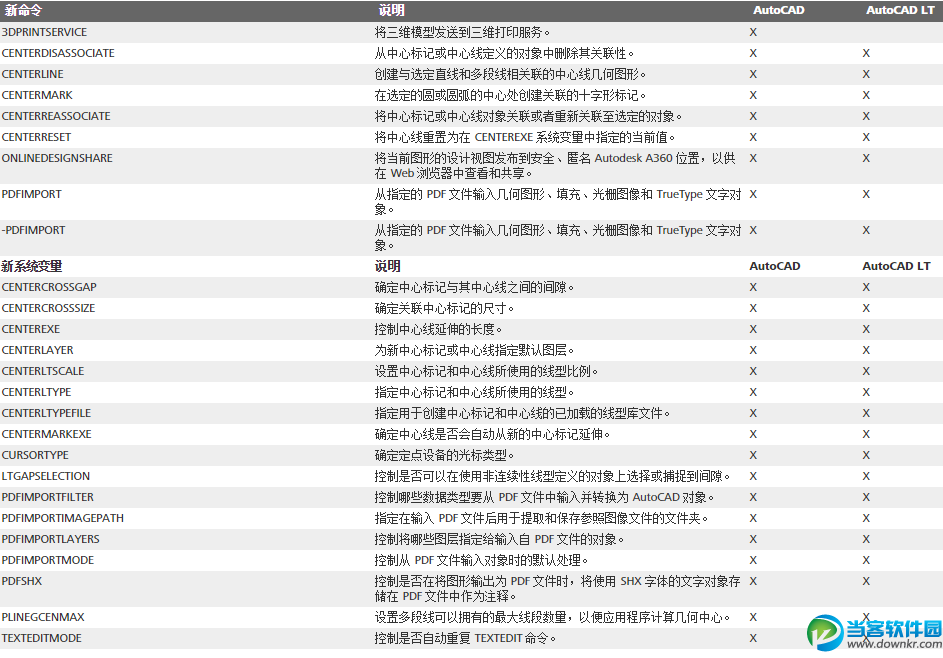The image size is (943, 658).
Task: Click the AutoCAD LT header in the top row
Action: pos(900,11)
